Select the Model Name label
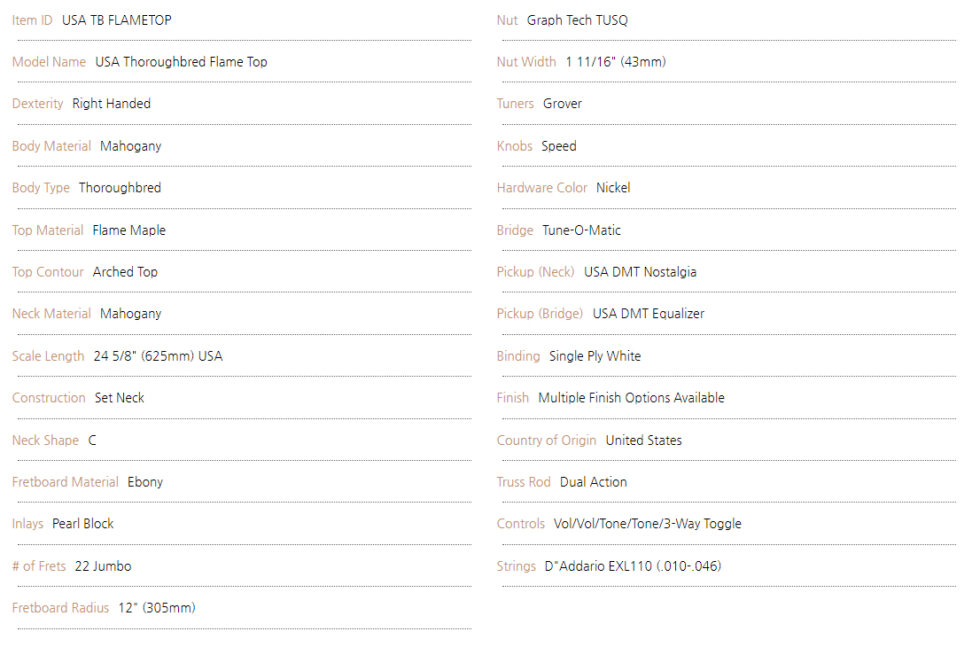The height and width of the screenshot is (655, 980). (49, 62)
